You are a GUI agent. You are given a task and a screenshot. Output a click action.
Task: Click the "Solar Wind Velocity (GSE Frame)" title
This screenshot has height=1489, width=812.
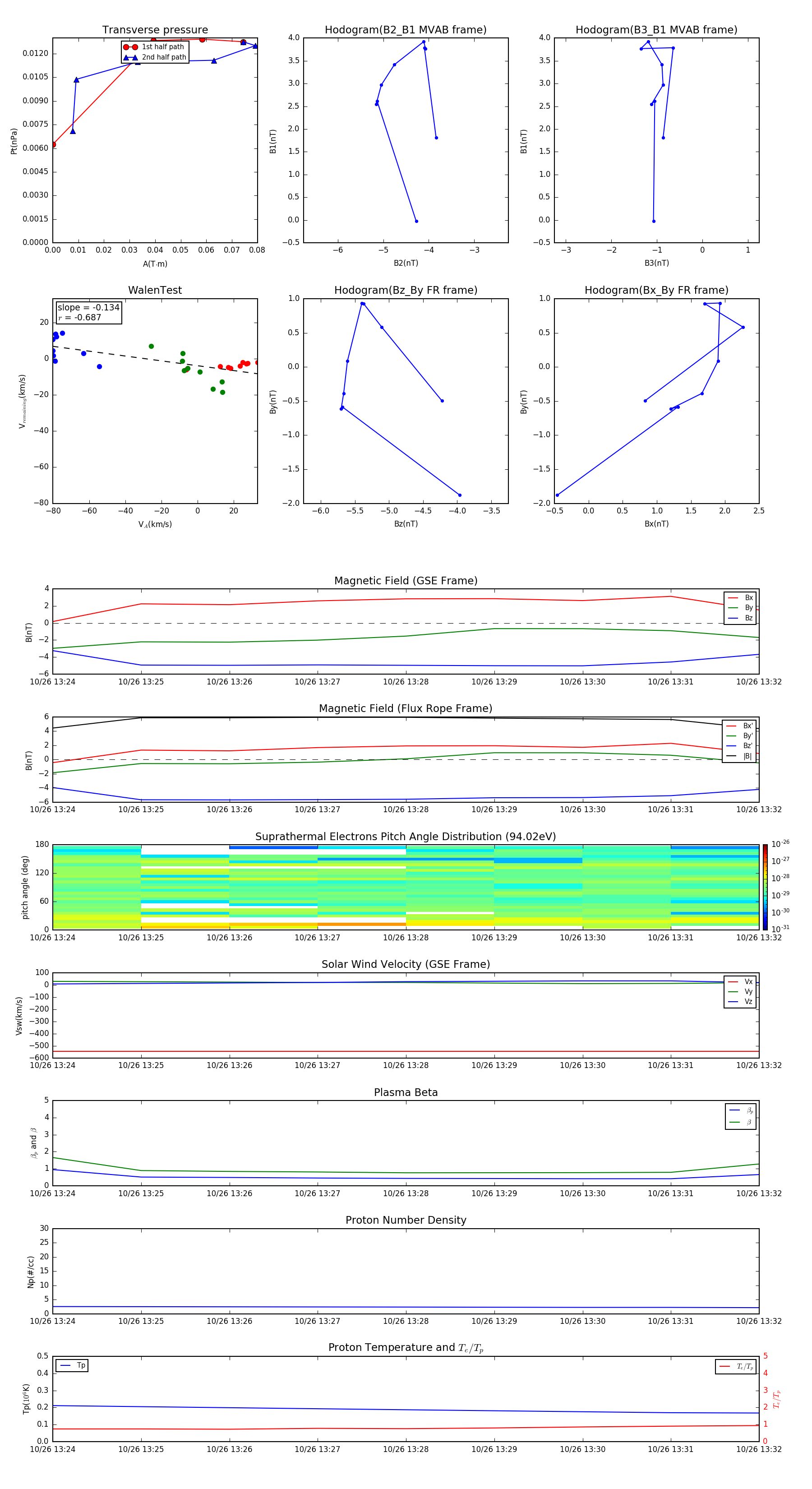pos(406,965)
